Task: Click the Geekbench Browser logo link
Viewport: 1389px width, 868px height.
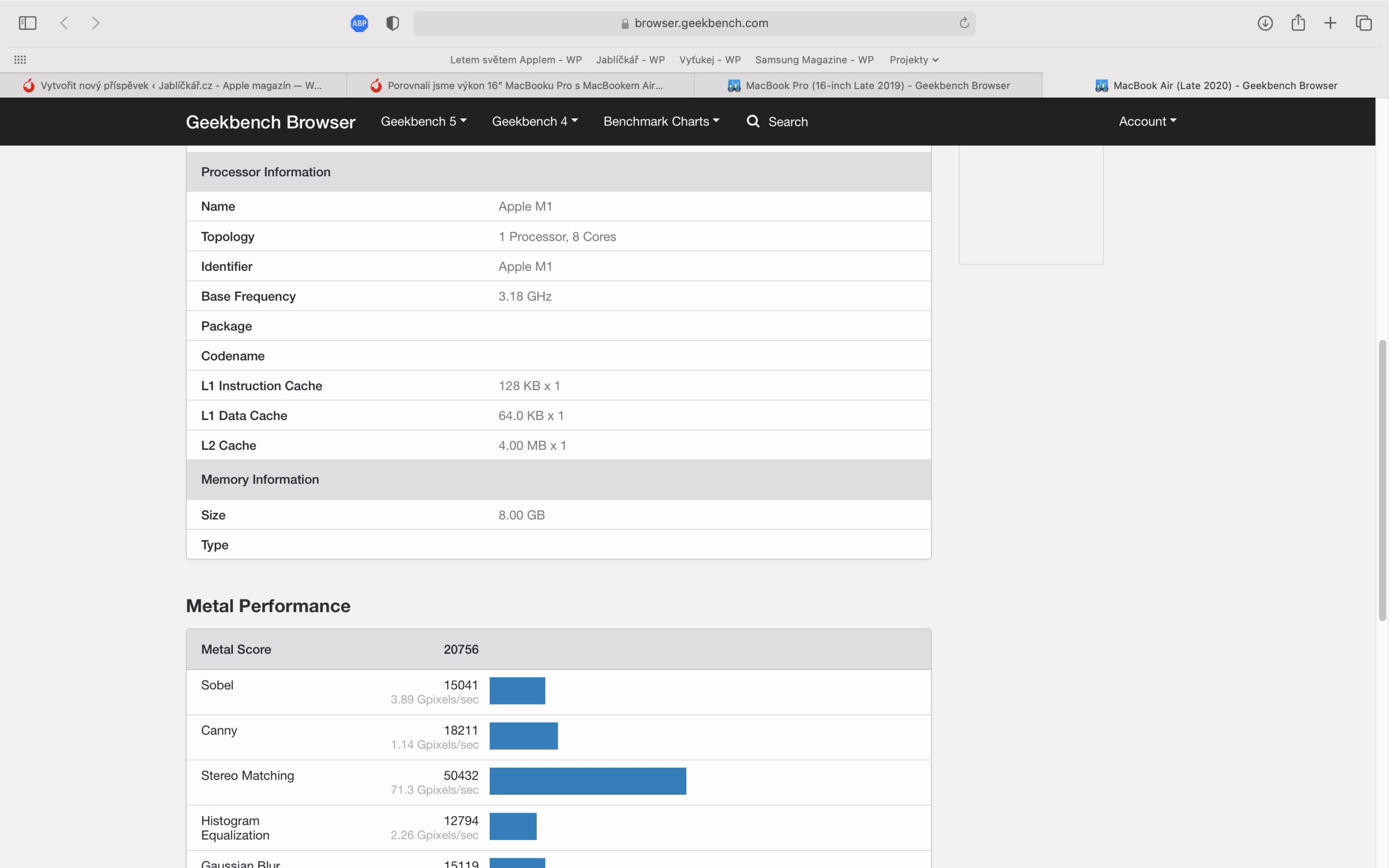Action: tap(270, 122)
